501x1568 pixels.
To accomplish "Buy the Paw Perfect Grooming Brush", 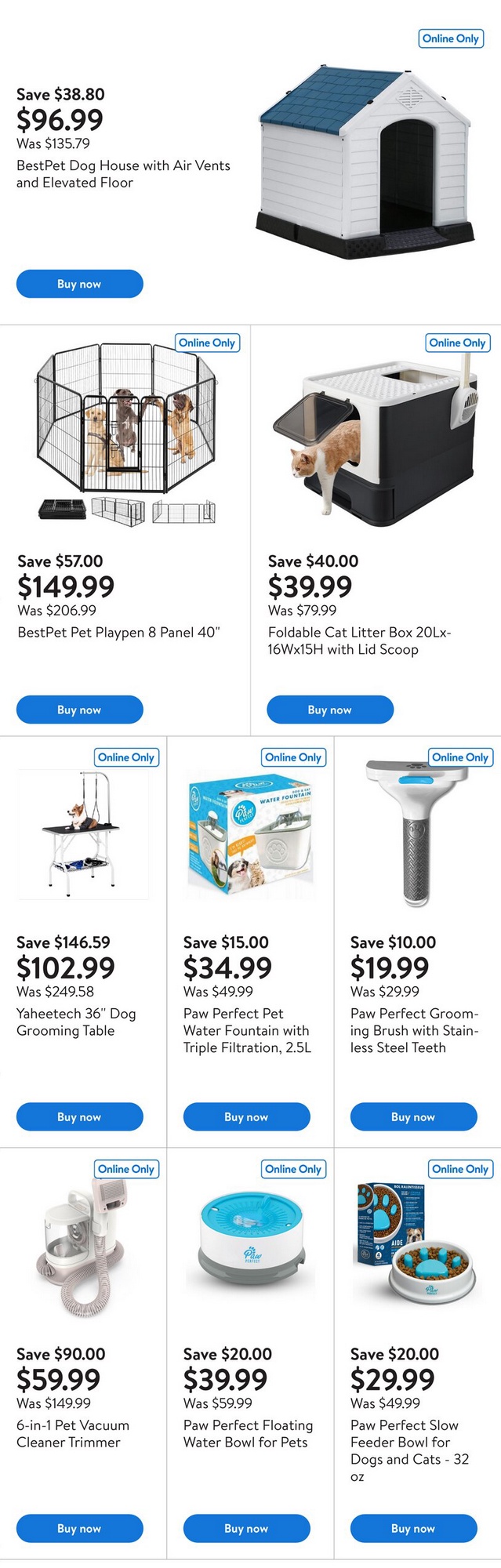I will 413,1116.
